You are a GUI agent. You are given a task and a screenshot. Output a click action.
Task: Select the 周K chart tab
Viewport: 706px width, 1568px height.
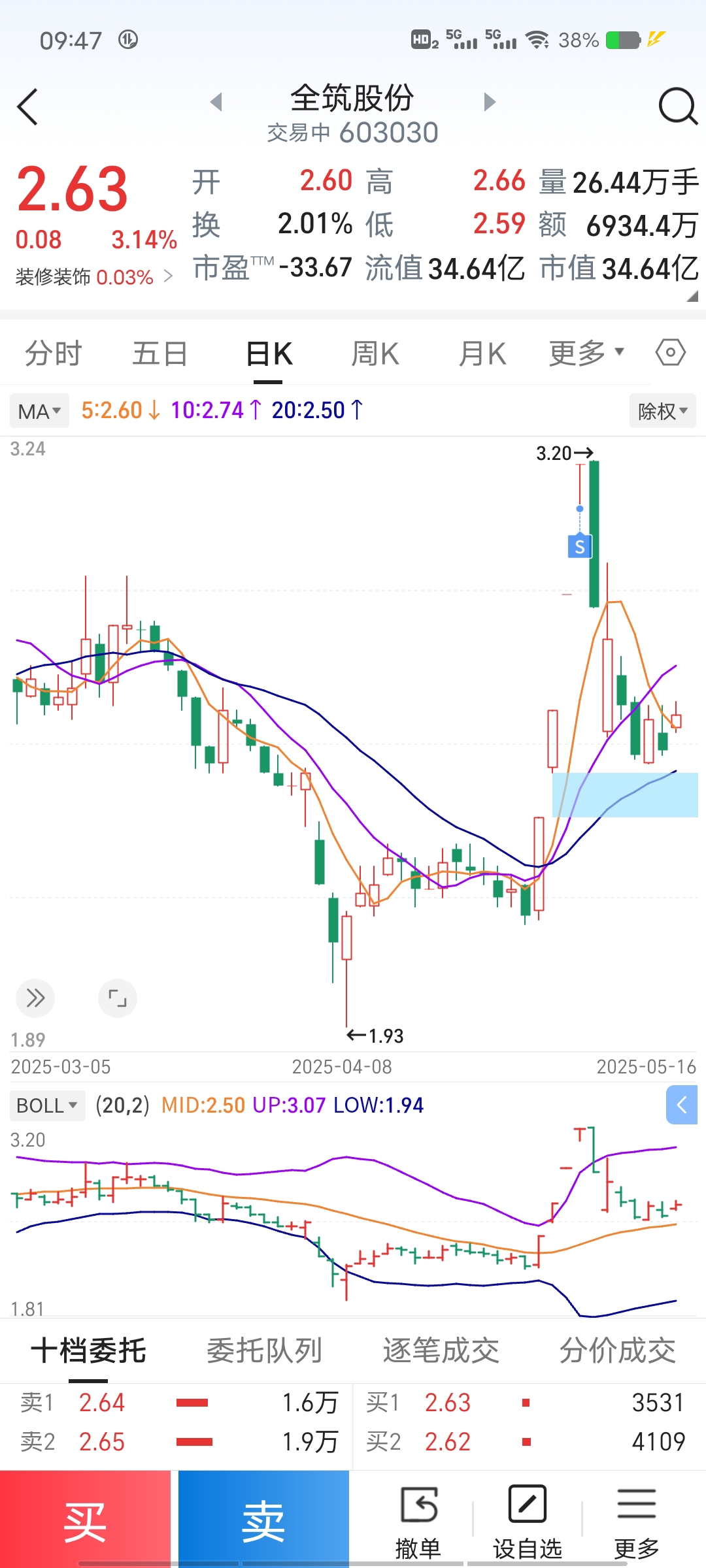pos(375,353)
